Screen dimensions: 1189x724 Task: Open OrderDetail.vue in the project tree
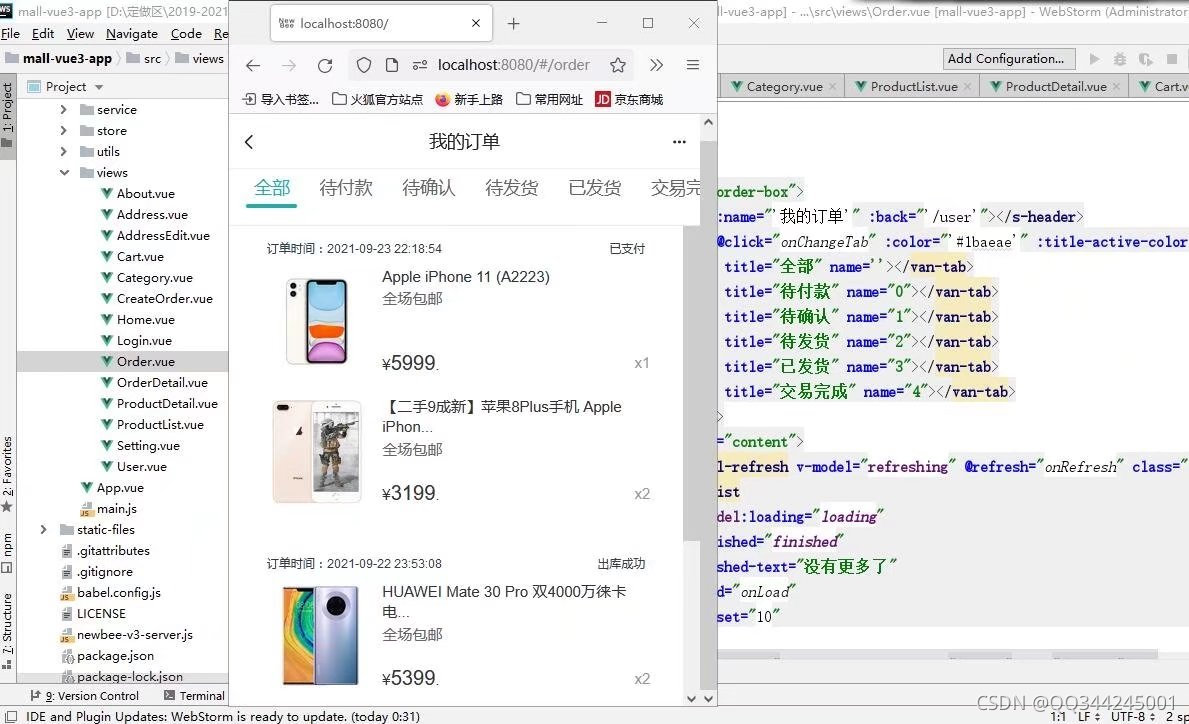[x=162, y=382]
